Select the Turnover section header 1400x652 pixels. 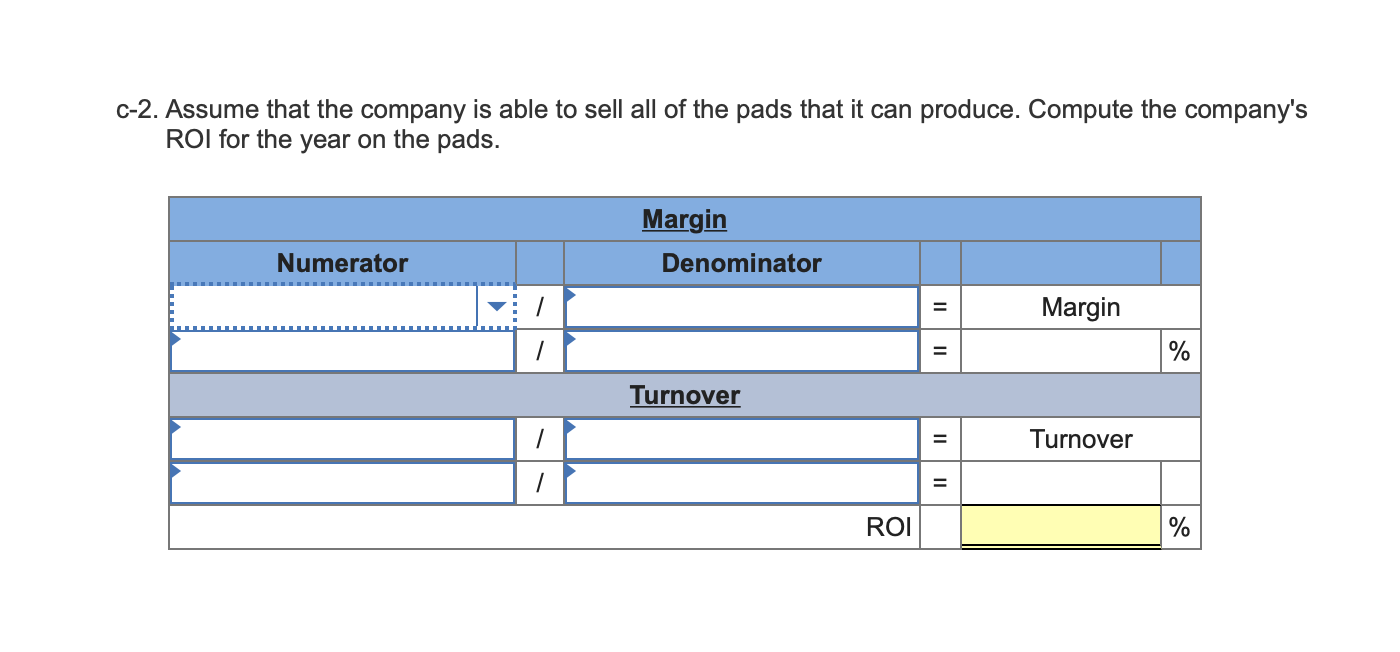coord(685,394)
